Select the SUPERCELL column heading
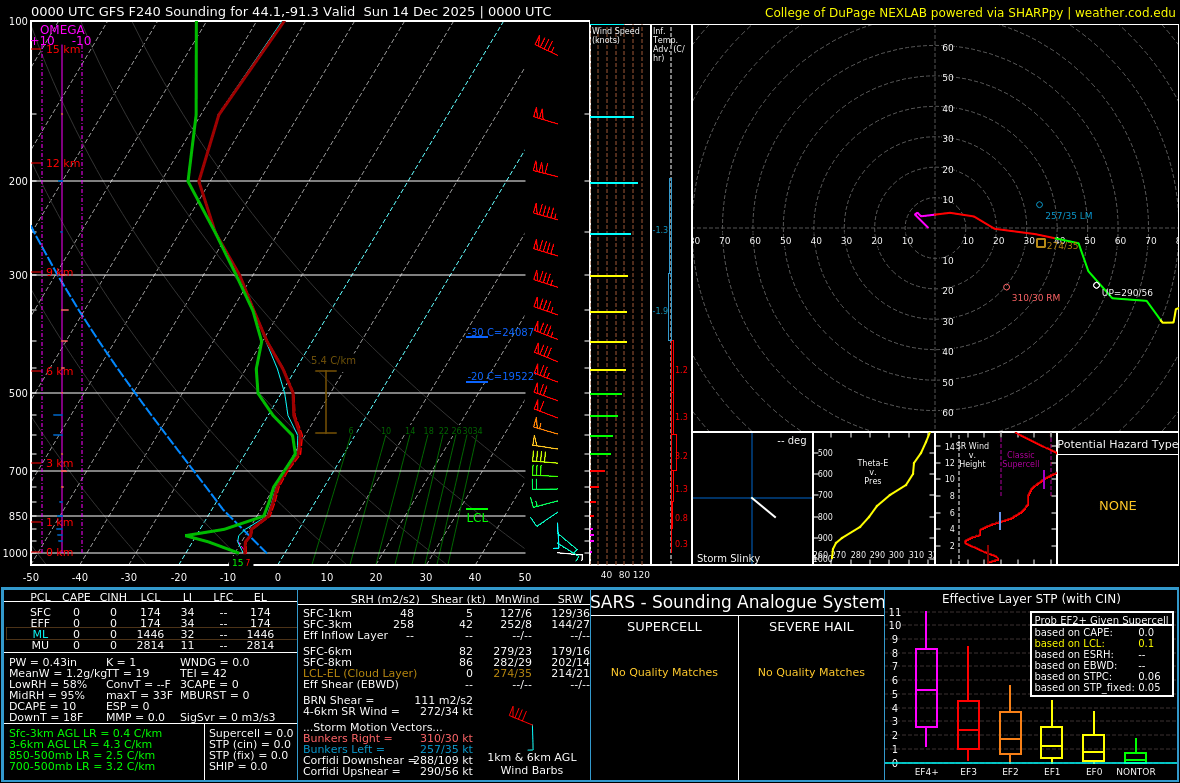 pyautogui.click(x=664, y=626)
